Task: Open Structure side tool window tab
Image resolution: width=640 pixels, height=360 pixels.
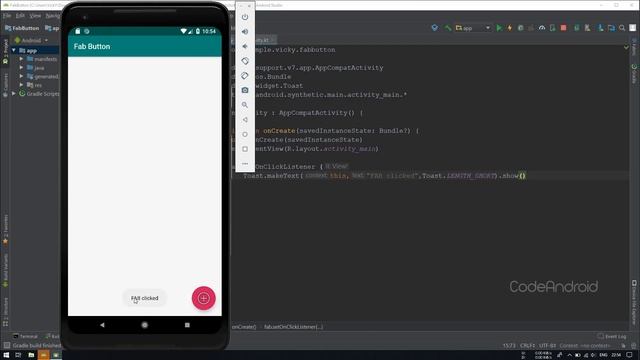Action: click(x=5, y=312)
